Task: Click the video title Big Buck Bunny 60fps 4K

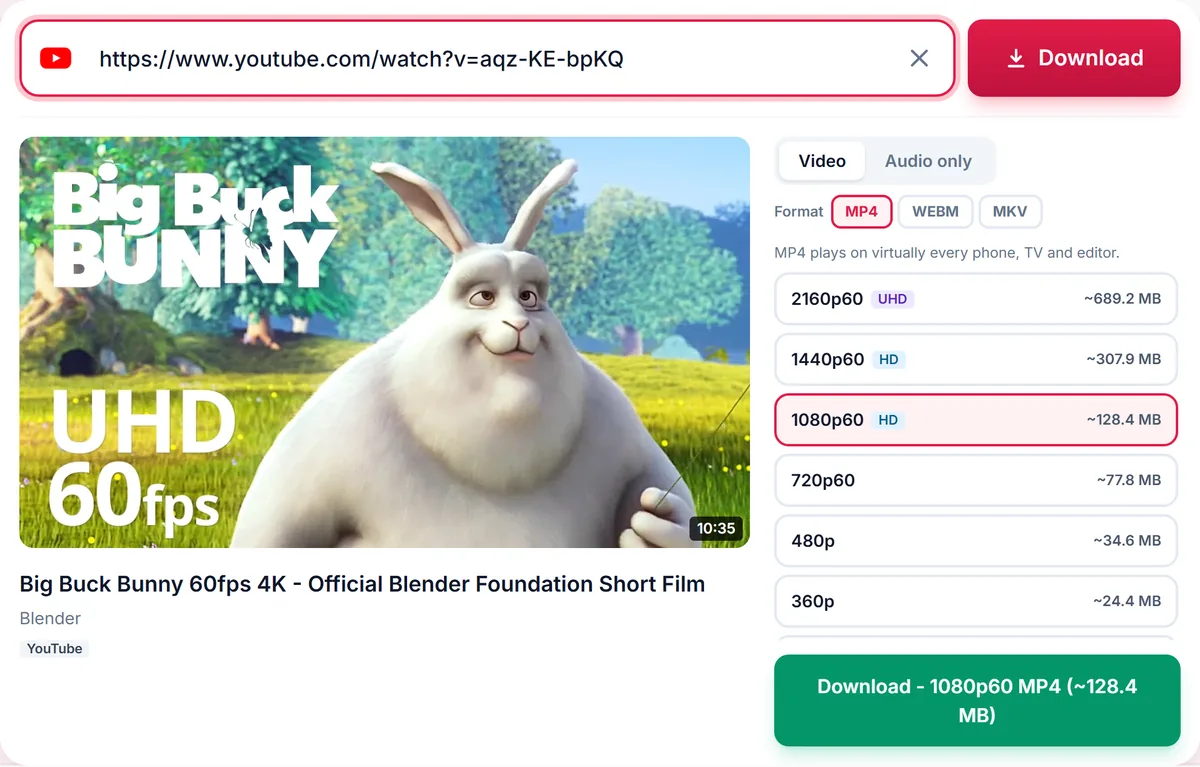Action: [x=362, y=584]
